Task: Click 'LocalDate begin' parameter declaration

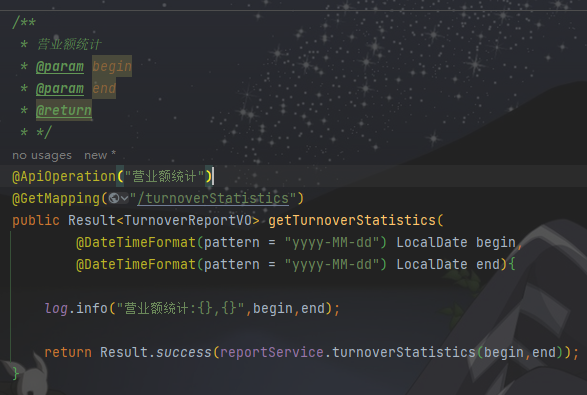Action: (456, 243)
